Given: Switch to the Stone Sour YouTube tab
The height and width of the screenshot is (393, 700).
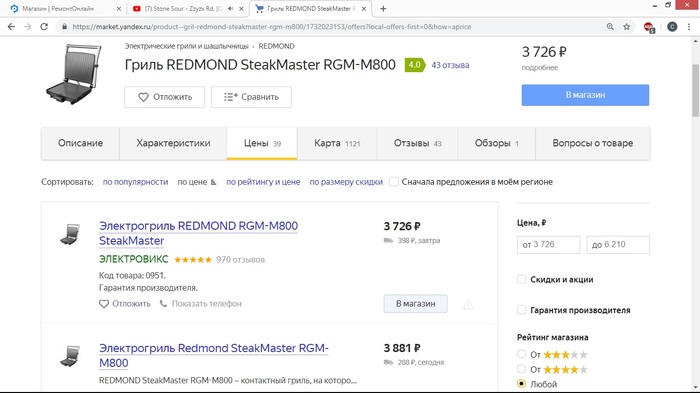Looking at the screenshot, I should pyautogui.click(x=183, y=8).
